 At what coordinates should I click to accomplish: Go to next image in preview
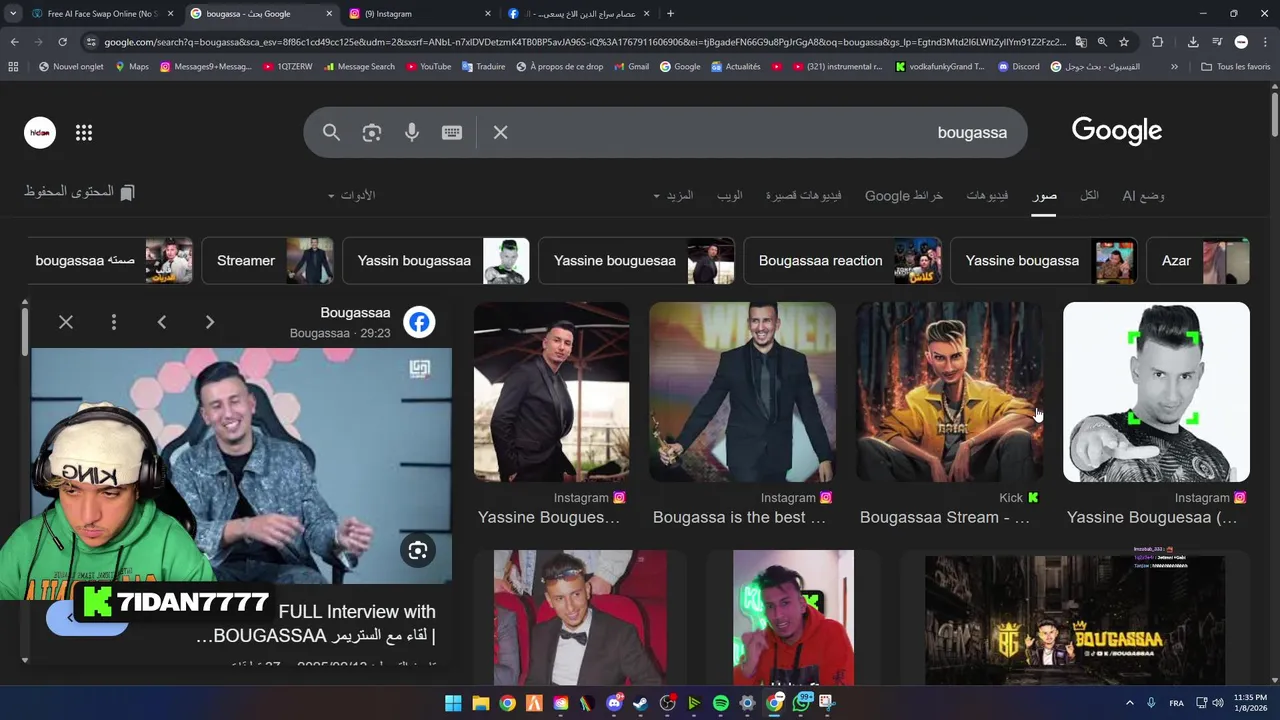tap(210, 322)
